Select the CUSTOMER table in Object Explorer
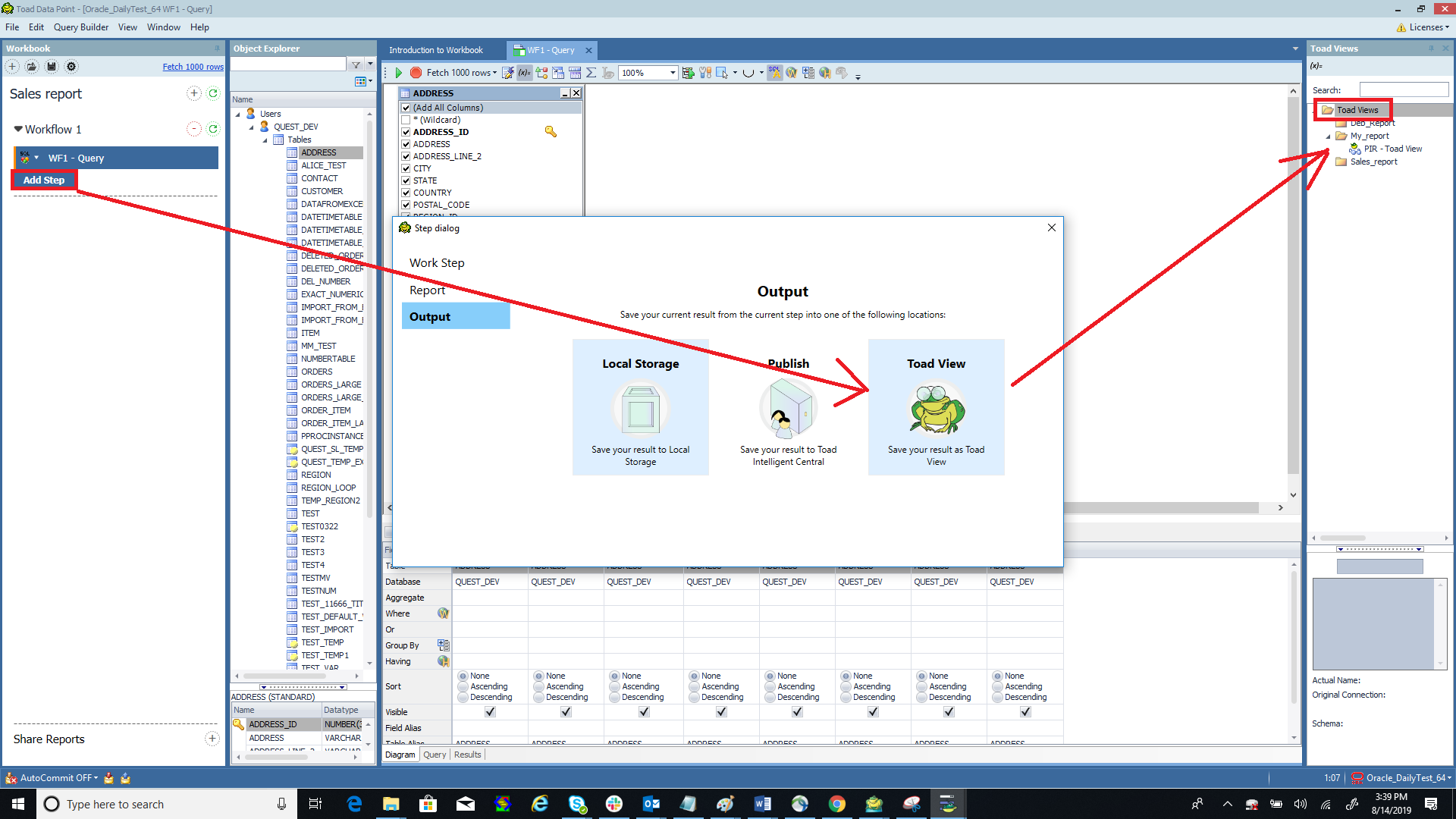Viewport: 1456px width, 819px height. coord(322,191)
